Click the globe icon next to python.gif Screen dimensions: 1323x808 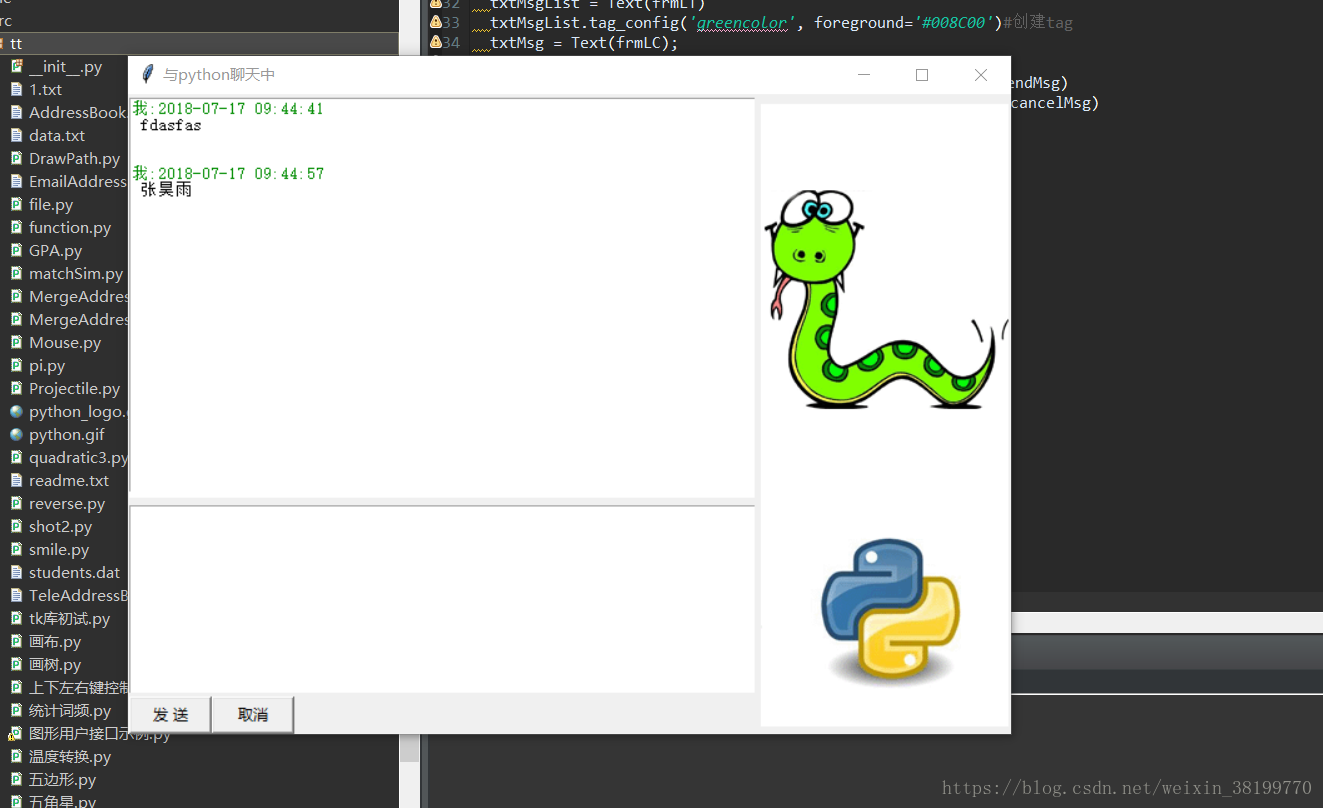coord(16,434)
